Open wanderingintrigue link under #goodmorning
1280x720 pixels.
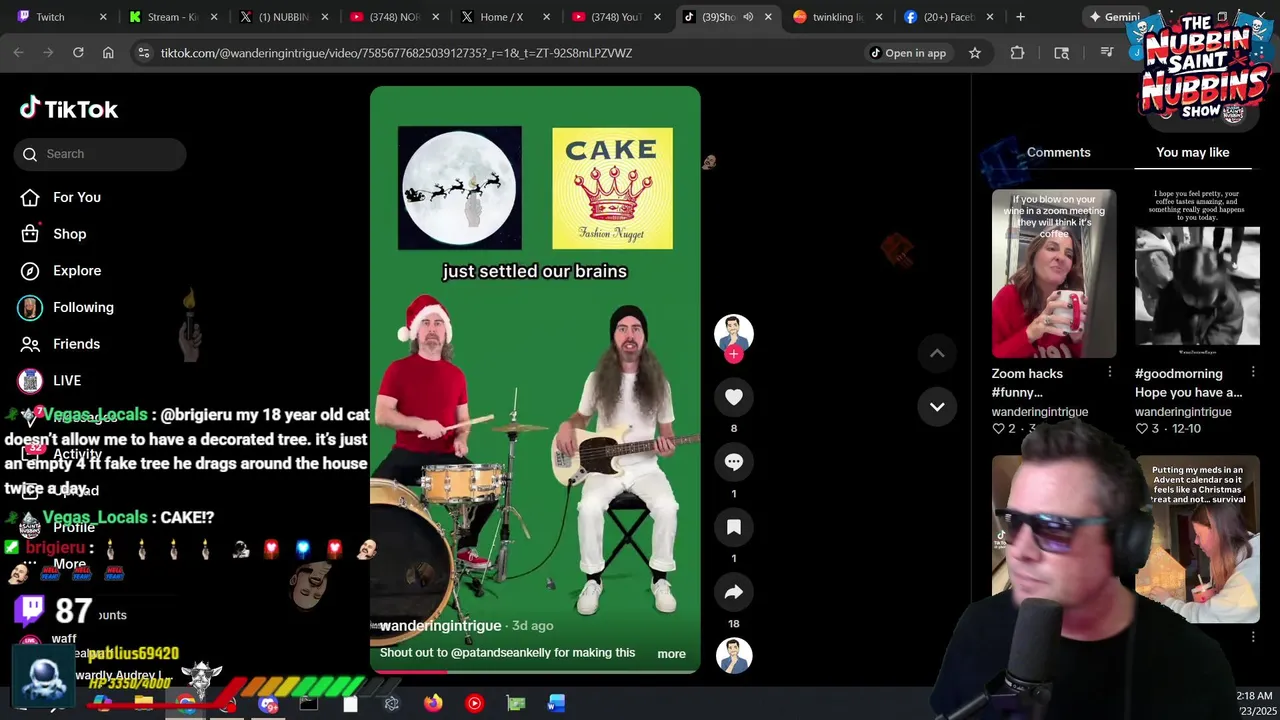click(x=1183, y=412)
